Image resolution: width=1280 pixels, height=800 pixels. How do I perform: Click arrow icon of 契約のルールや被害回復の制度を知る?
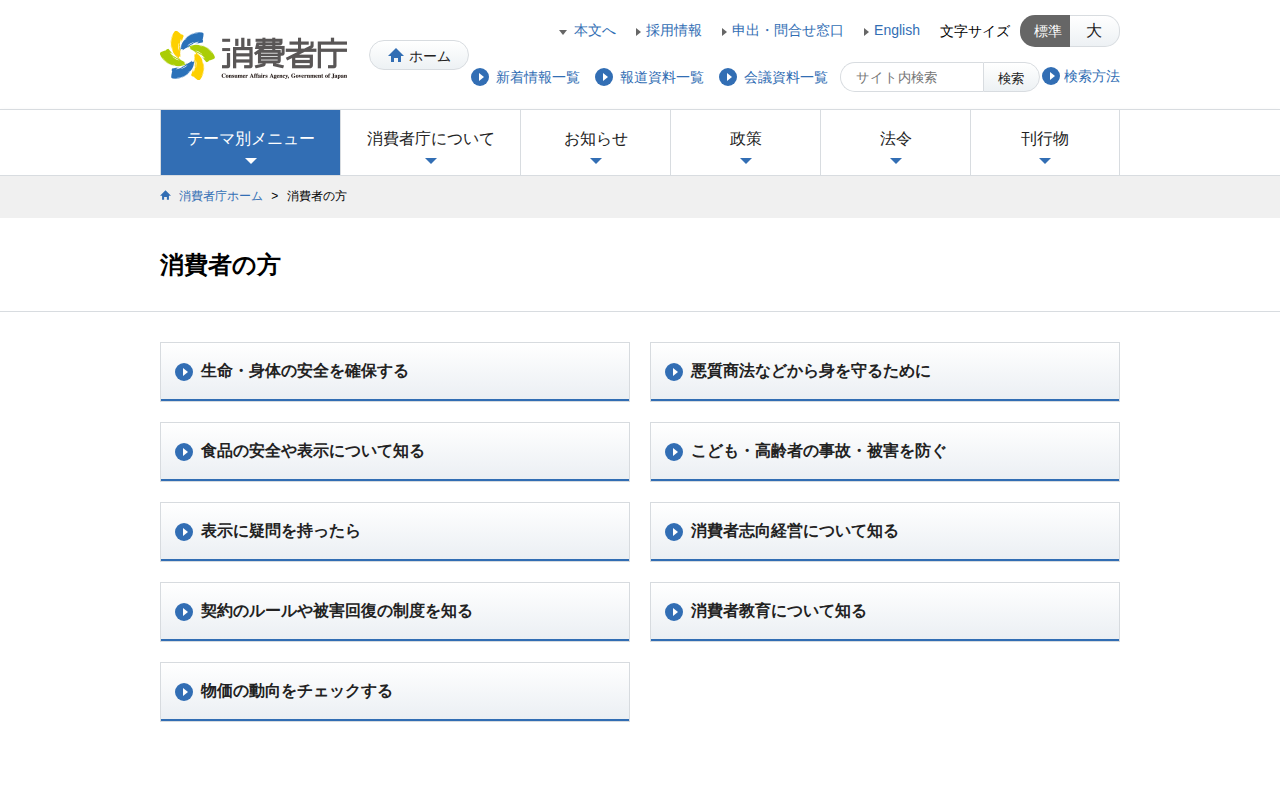(x=184, y=612)
